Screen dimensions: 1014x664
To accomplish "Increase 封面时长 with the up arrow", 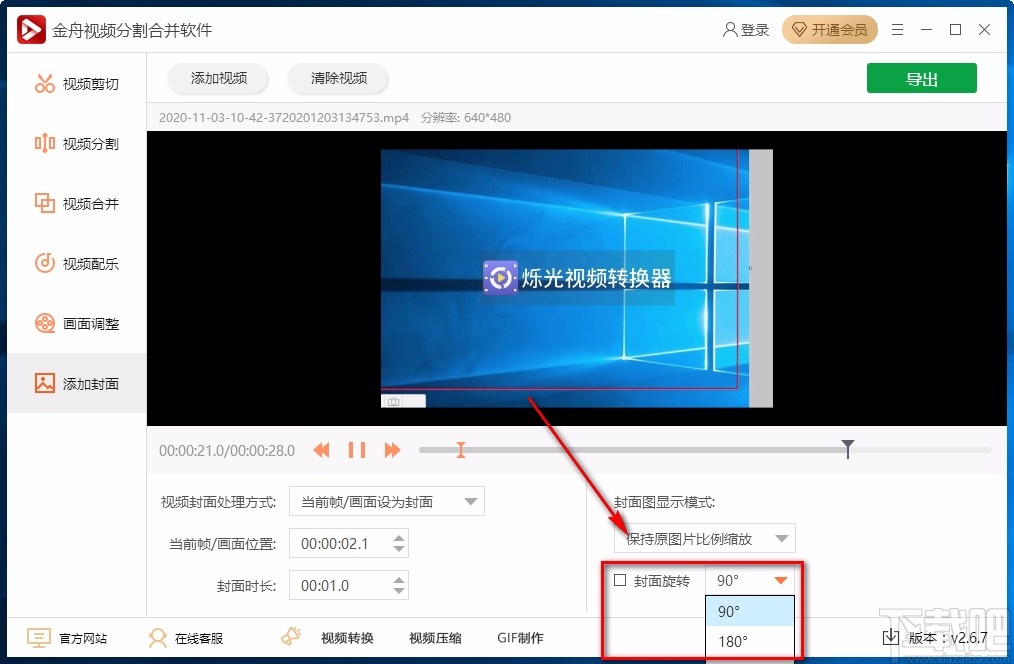I will tap(399, 579).
